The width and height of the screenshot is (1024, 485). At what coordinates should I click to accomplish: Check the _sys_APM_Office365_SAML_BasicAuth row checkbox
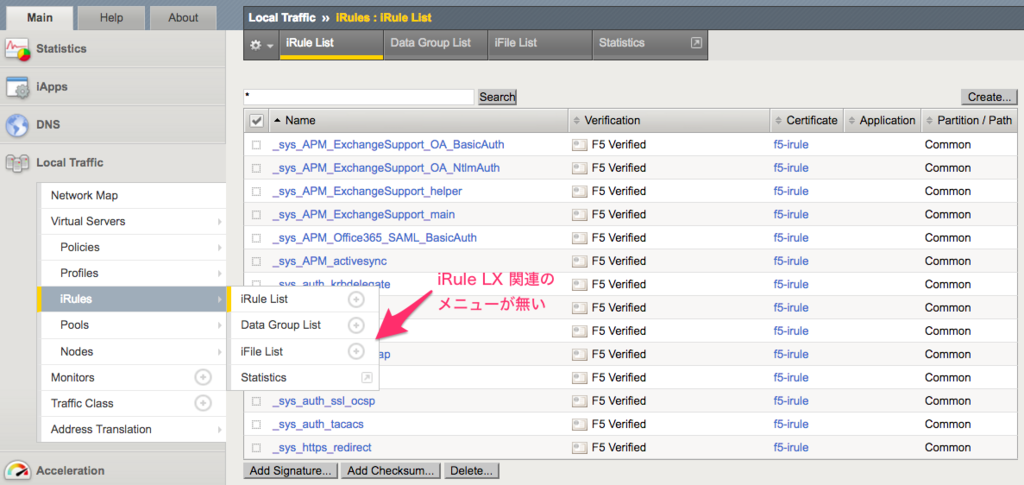click(257, 238)
